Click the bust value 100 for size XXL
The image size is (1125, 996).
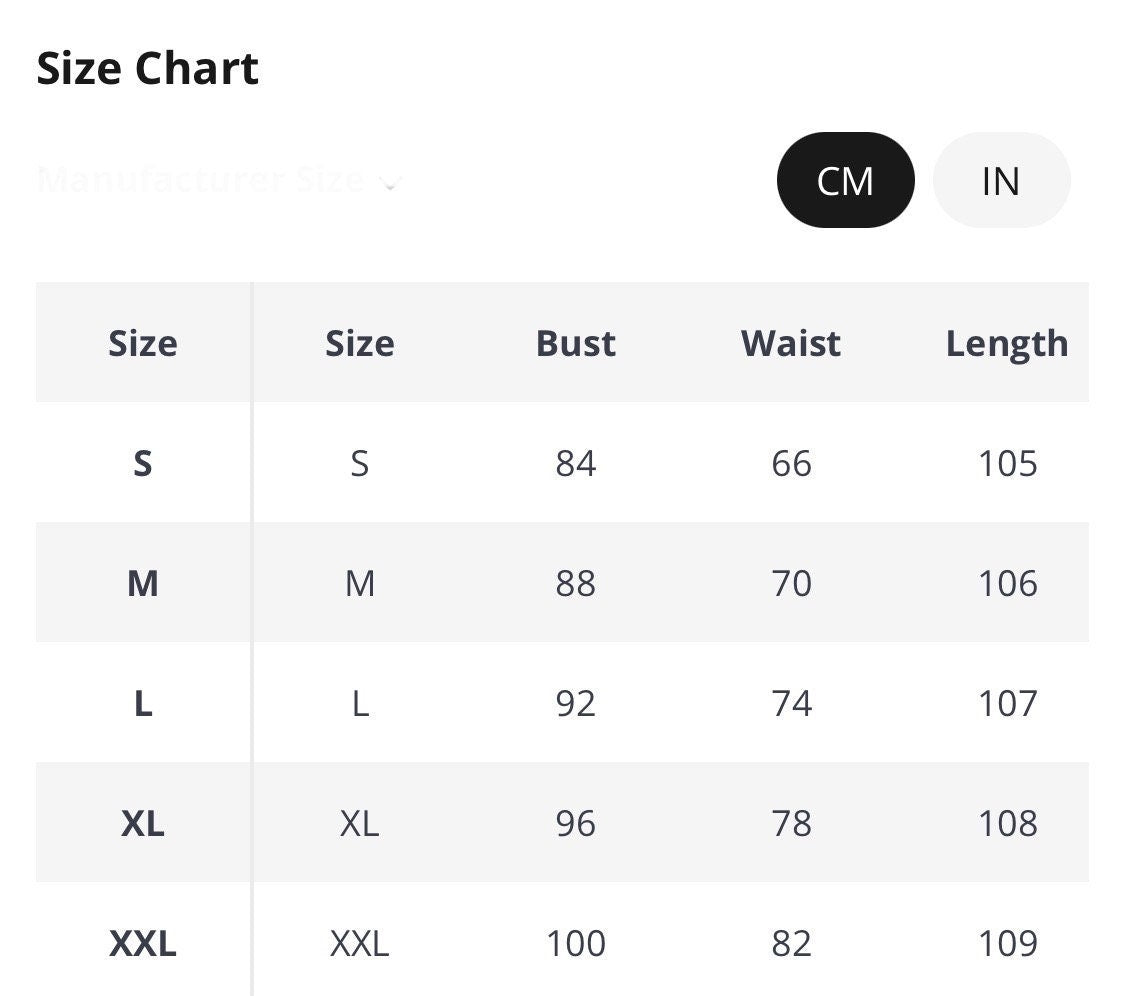[575, 943]
